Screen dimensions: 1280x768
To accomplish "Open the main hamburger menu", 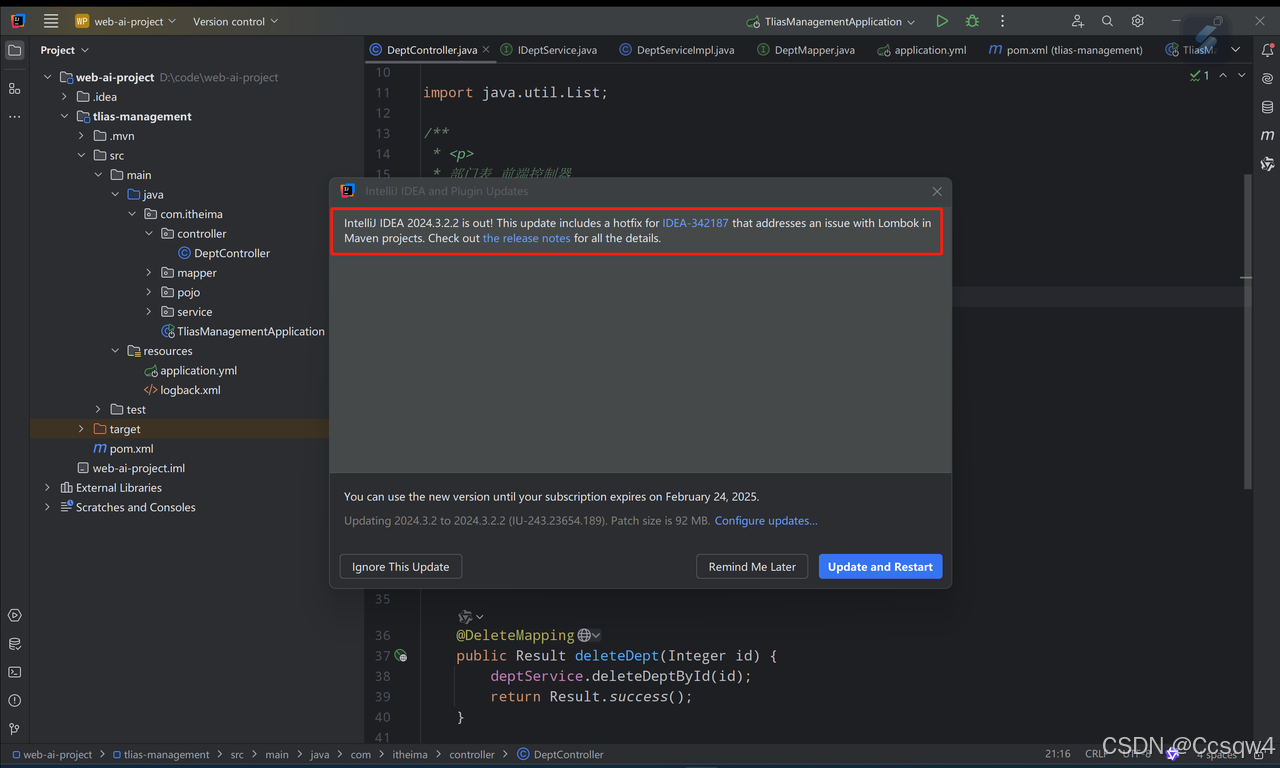I will point(51,21).
